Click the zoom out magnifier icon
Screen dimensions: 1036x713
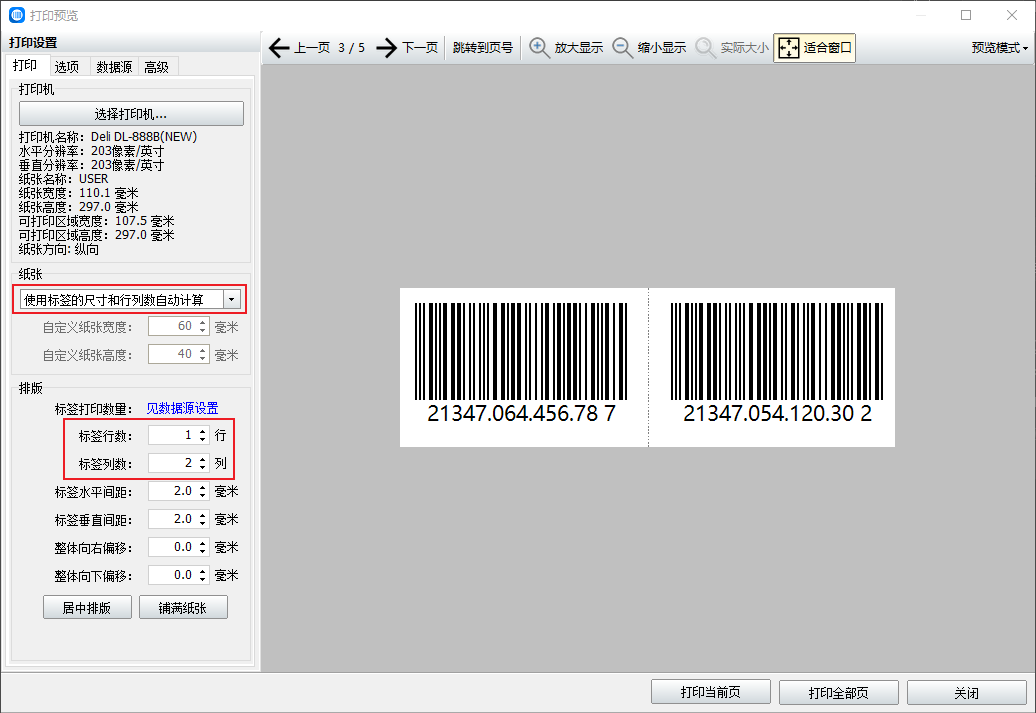(x=622, y=48)
